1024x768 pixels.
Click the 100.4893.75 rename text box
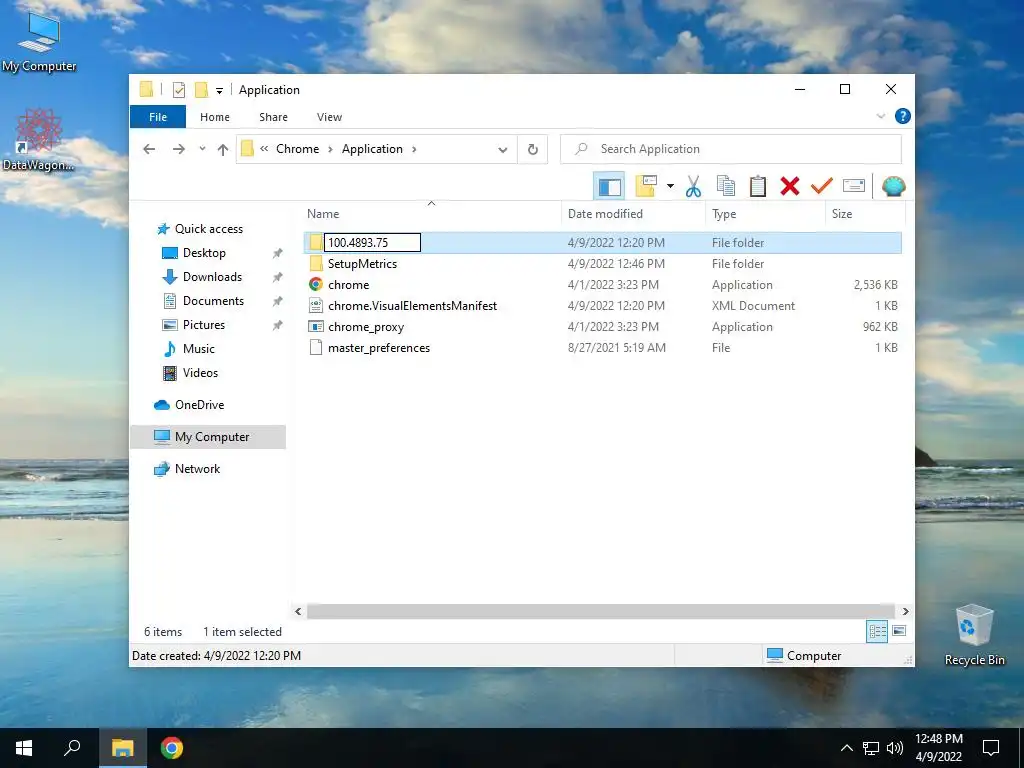[x=372, y=242]
